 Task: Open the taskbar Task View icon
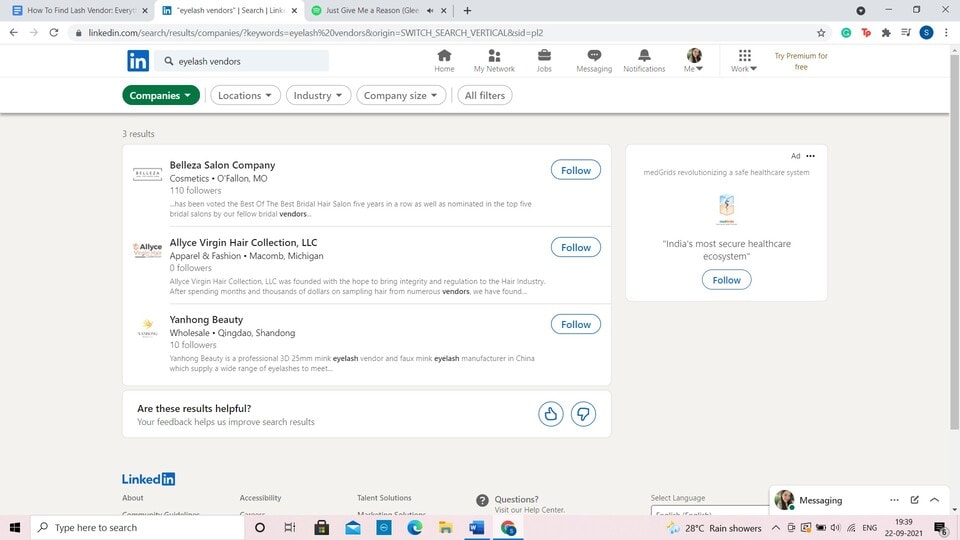pos(290,527)
